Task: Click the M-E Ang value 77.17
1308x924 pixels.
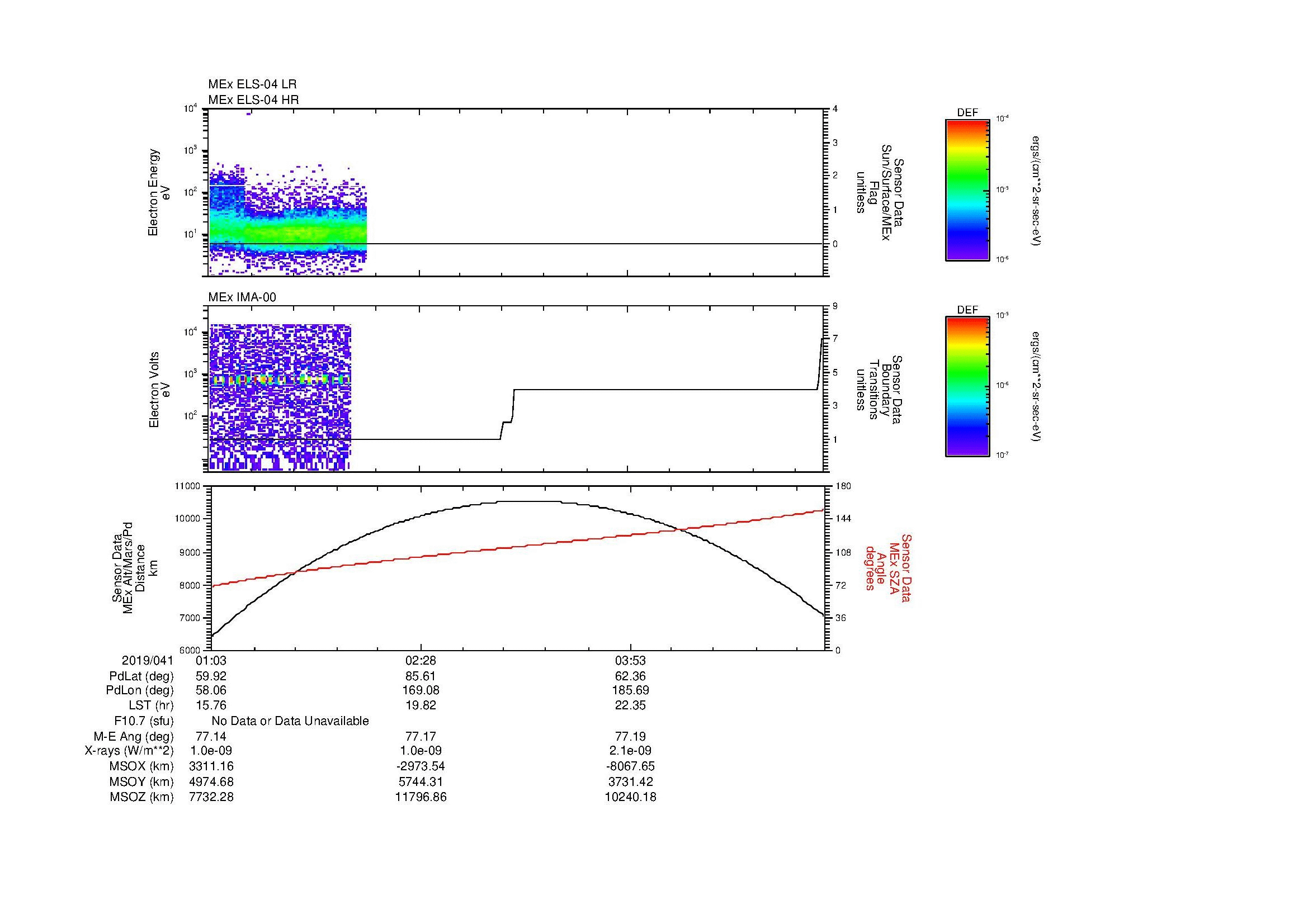Action: 421,737
